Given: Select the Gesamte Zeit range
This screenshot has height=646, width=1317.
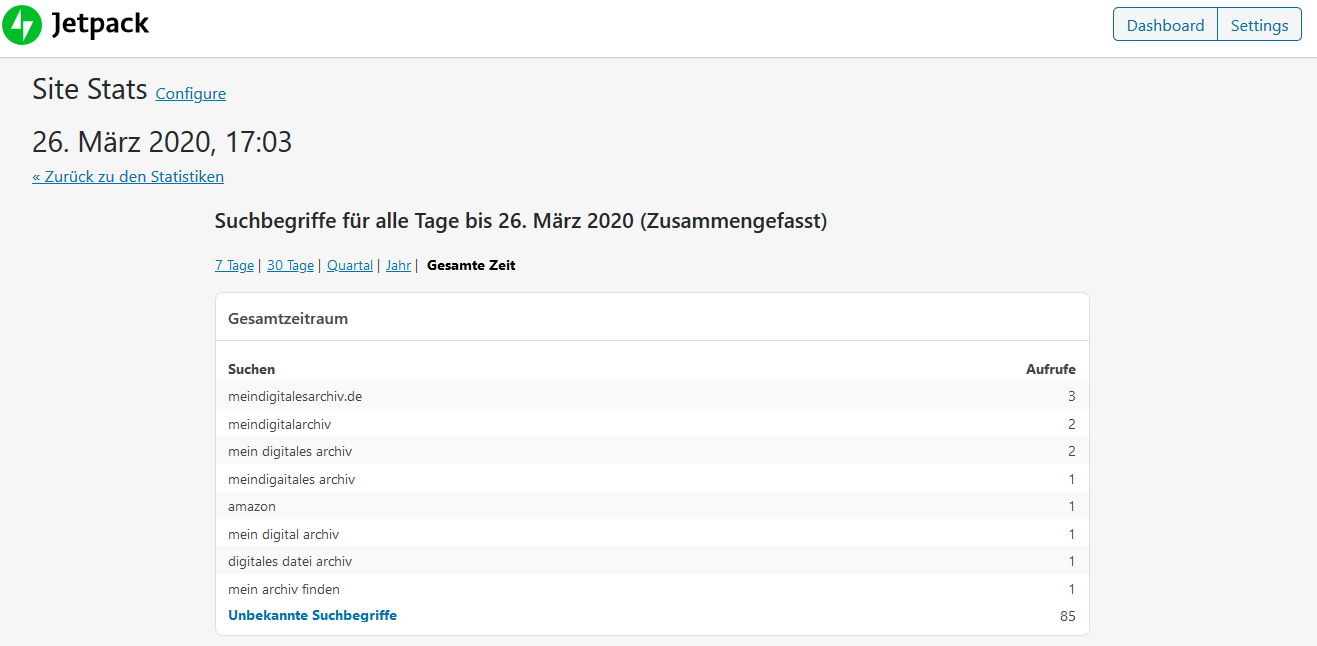Looking at the screenshot, I should point(471,266).
